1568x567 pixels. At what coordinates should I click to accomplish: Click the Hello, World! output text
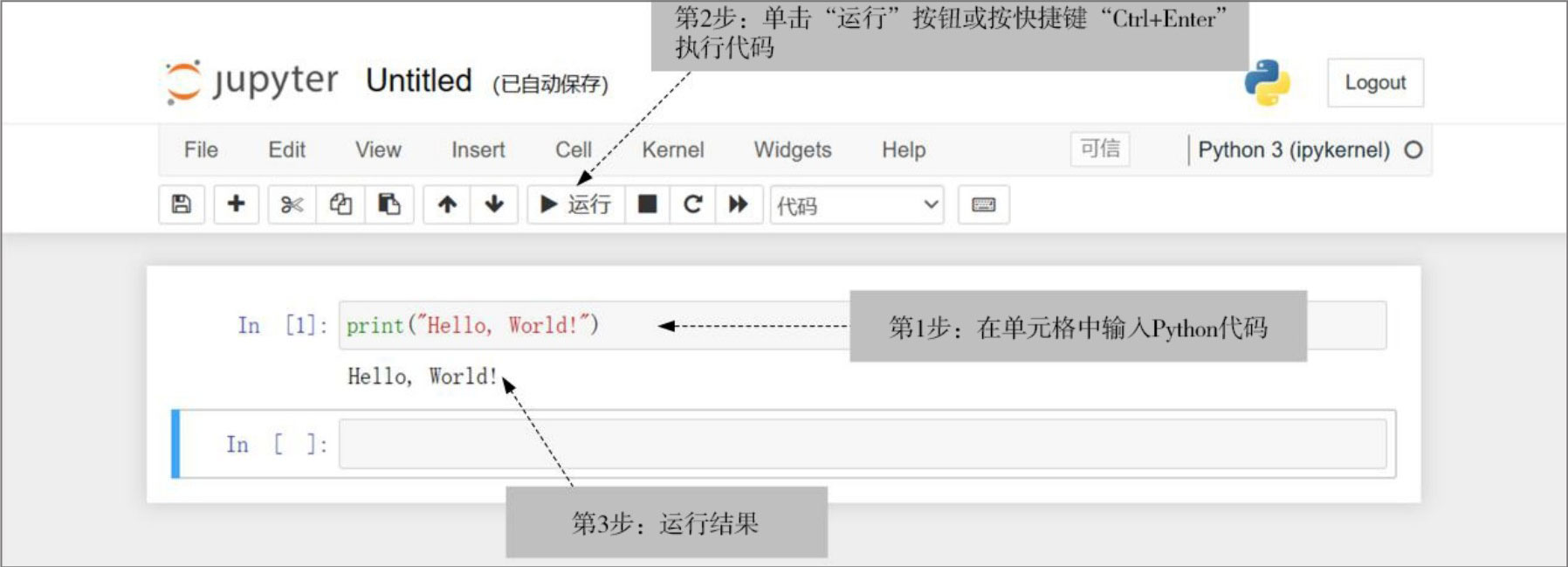tap(423, 377)
